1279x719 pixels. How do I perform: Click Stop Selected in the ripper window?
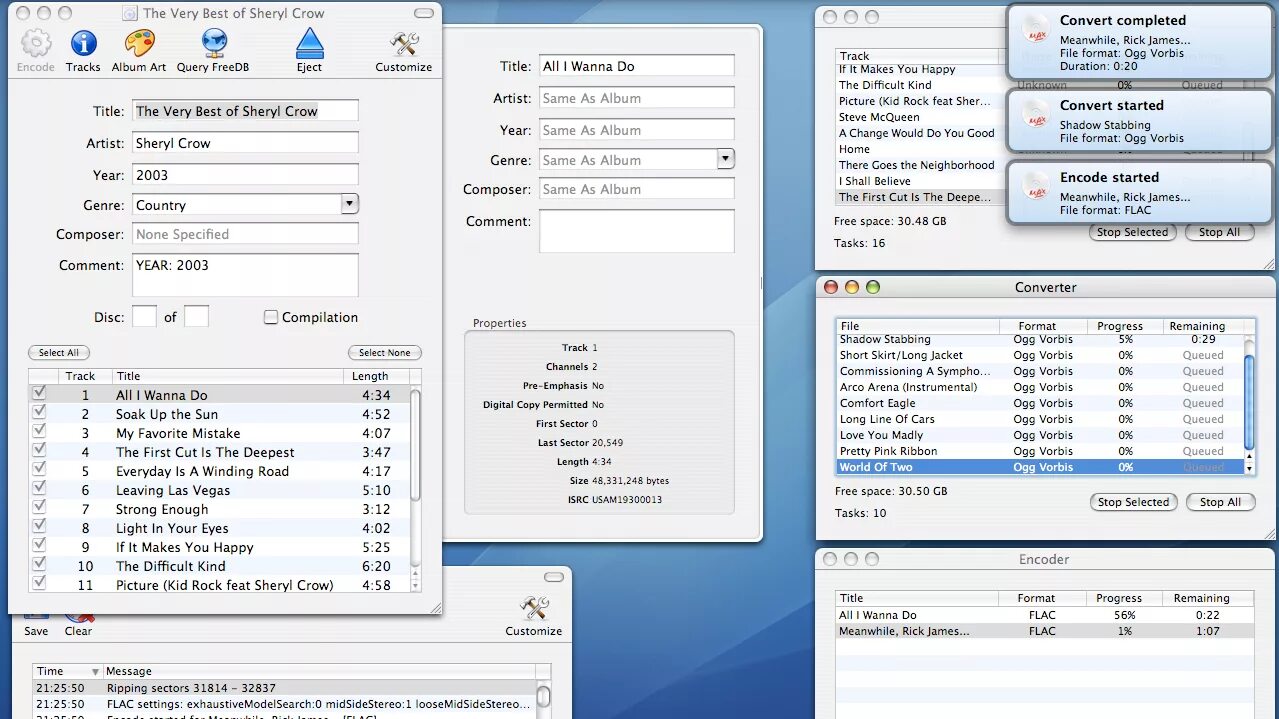1132,232
